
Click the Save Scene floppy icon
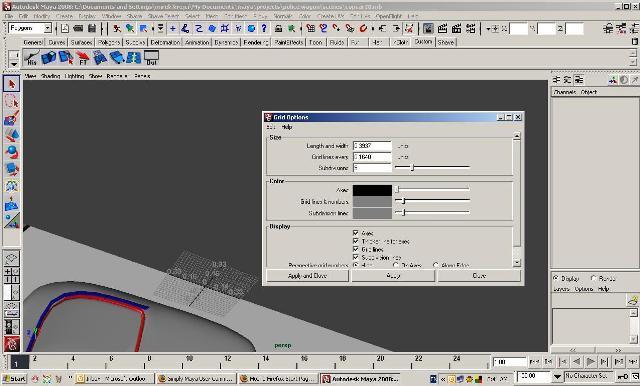click(92, 28)
